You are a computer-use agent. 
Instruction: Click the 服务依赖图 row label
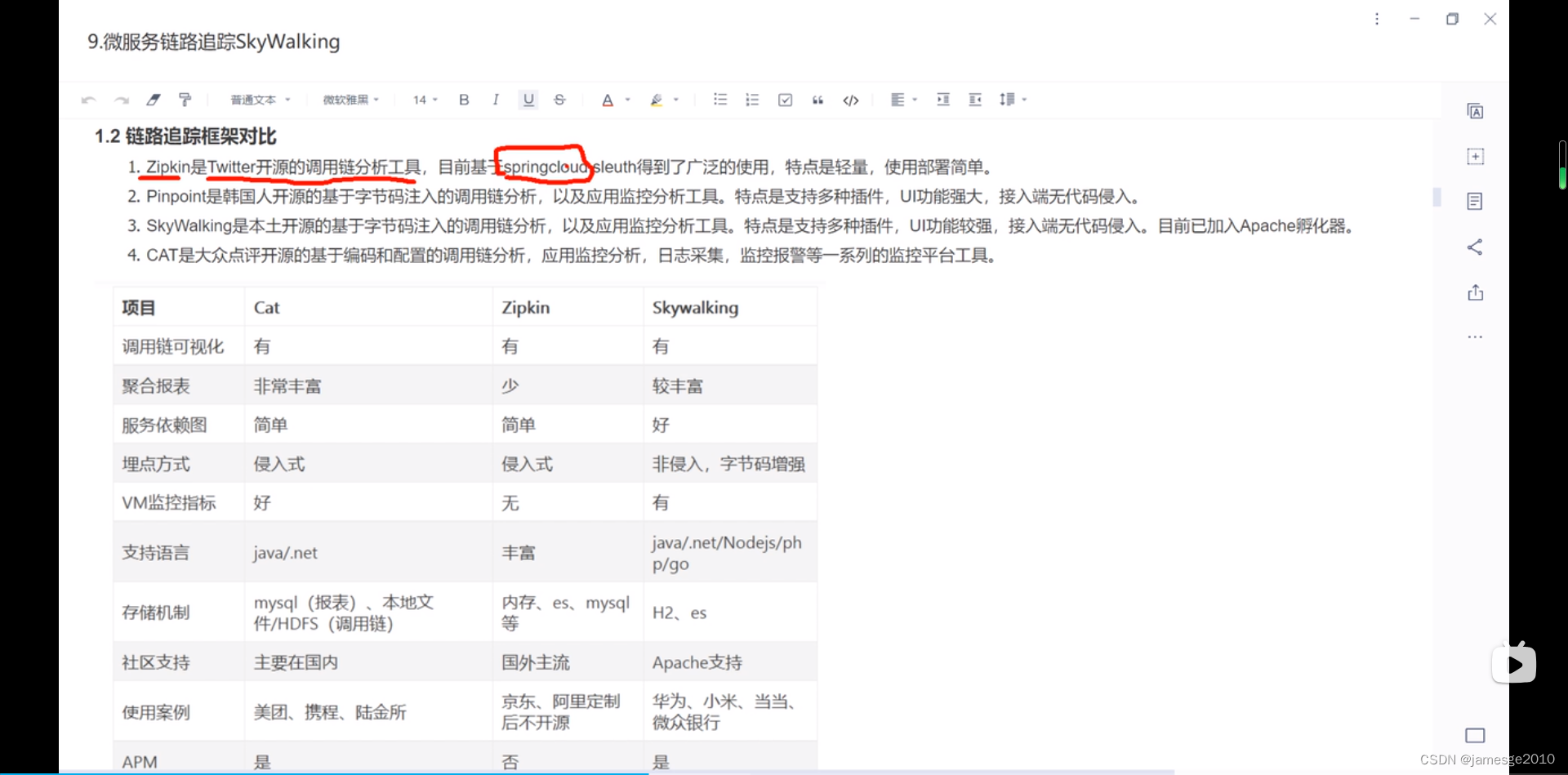click(164, 425)
